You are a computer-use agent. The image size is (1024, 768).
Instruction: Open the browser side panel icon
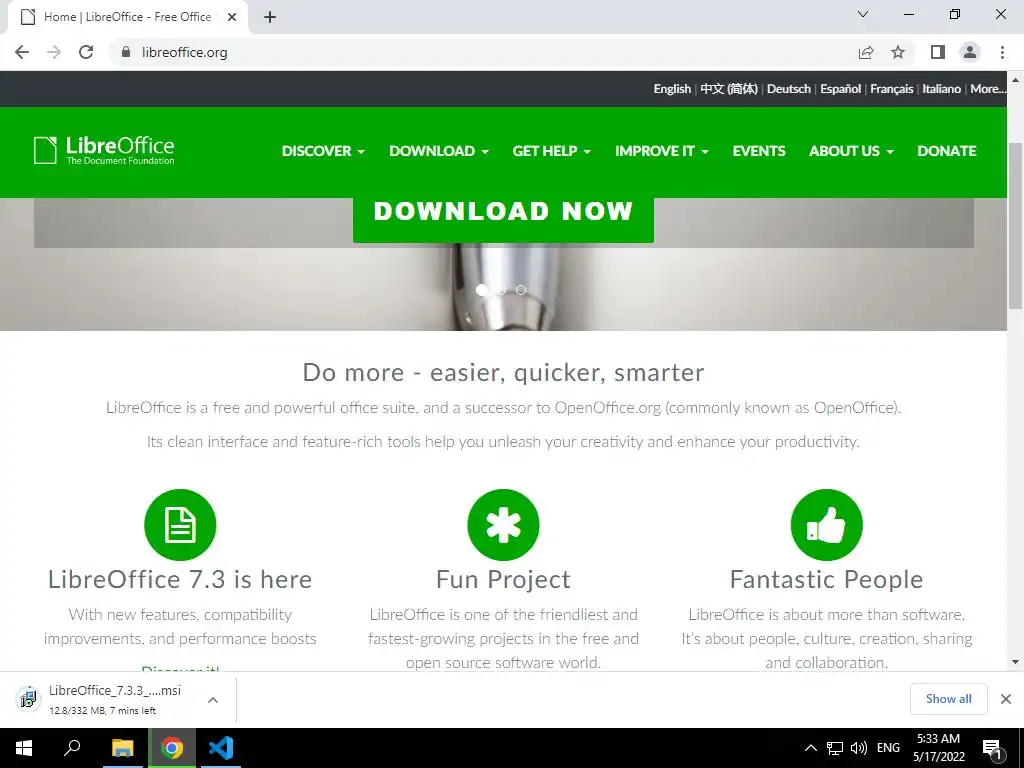pos(938,52)
